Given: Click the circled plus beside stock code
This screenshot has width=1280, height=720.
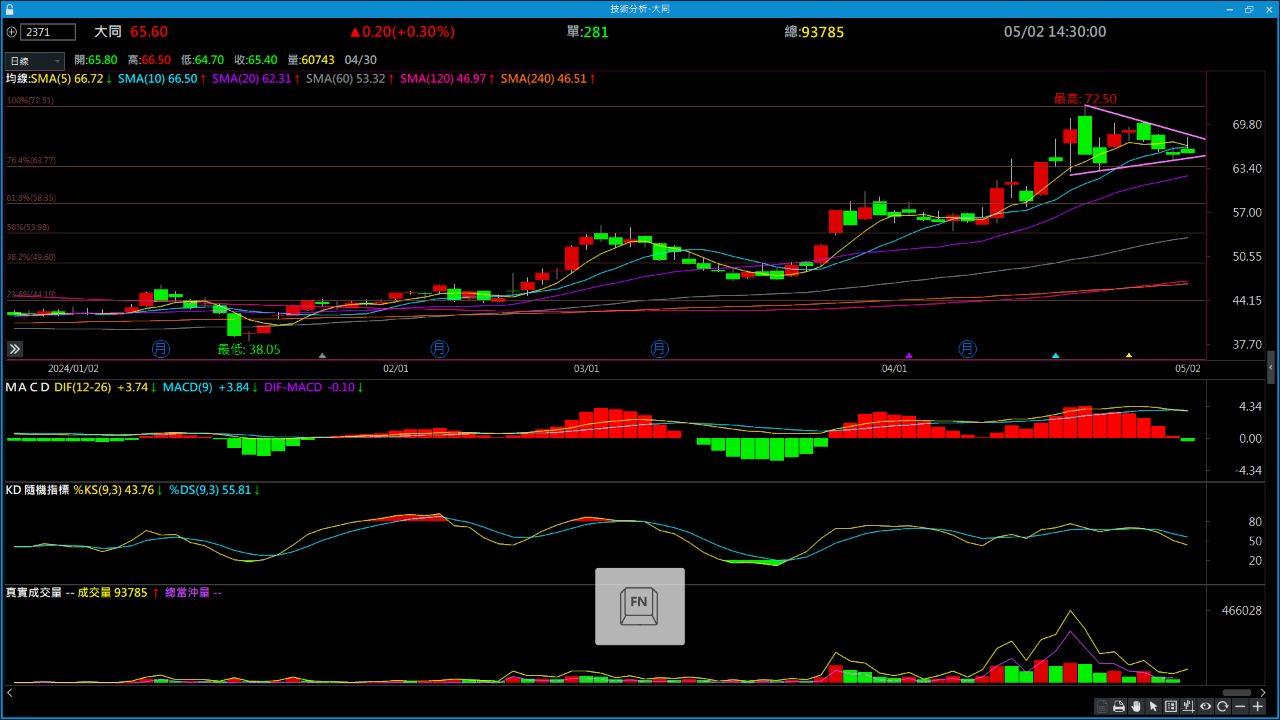Looking at the screenshot, I should [x=11, y=32].
